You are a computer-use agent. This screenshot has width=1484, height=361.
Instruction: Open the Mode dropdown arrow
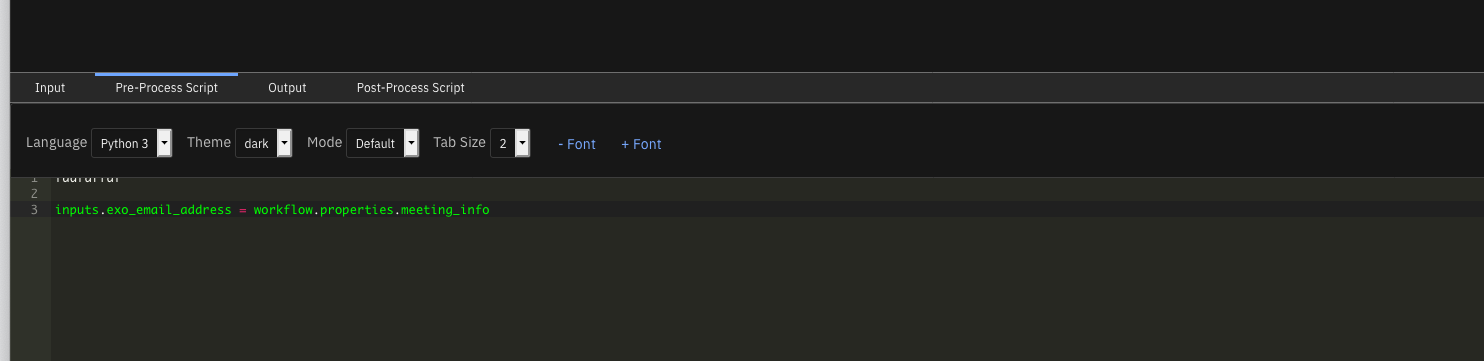411,143
